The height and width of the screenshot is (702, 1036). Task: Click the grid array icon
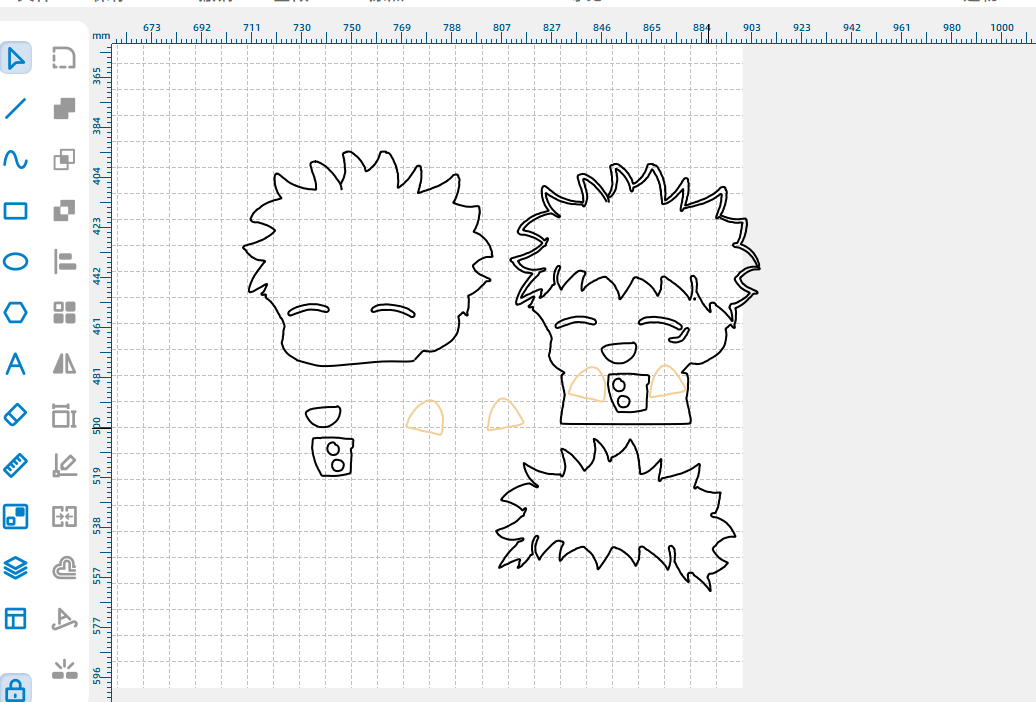point(64,313)
